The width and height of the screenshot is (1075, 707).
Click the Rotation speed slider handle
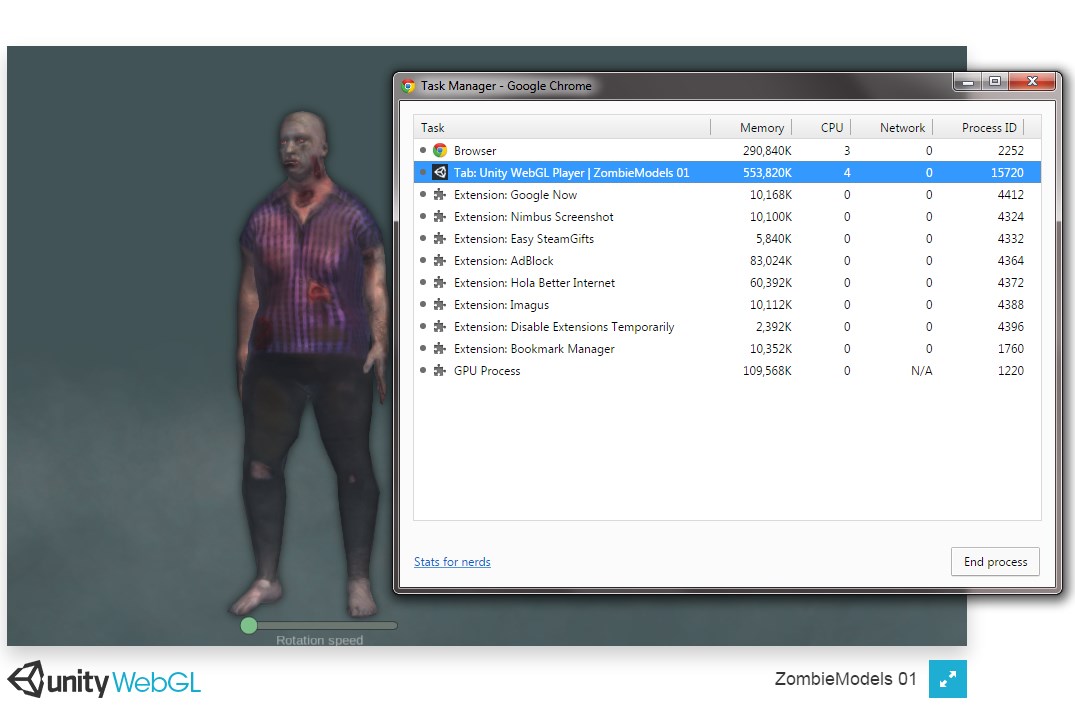pyautogui.click(x=249, y=625)
